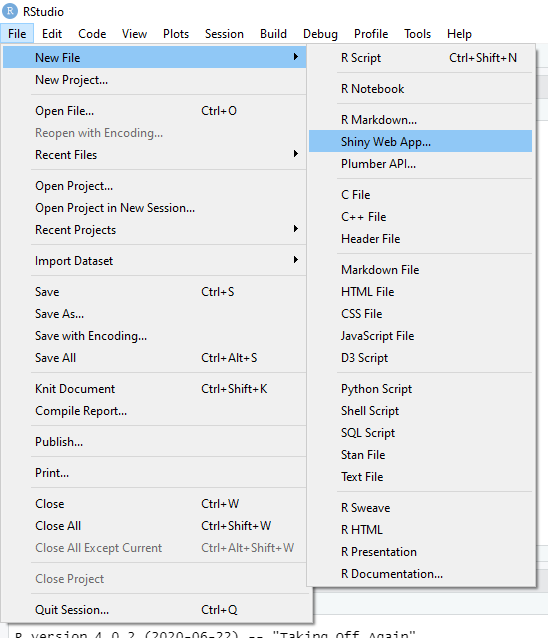Viewport: 548px width, 638px height.
Task: Expand the Import Dataset submenu arrow
Action: [x=296, y=260]
